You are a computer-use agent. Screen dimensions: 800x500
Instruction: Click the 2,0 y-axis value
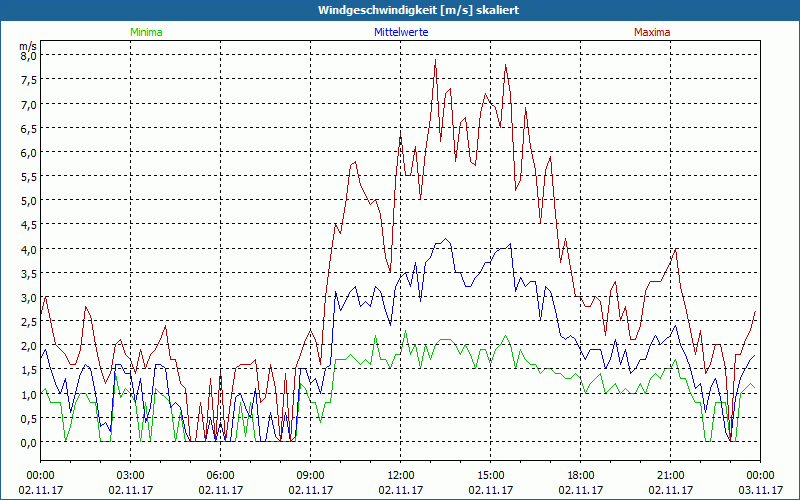coord(28,346)
